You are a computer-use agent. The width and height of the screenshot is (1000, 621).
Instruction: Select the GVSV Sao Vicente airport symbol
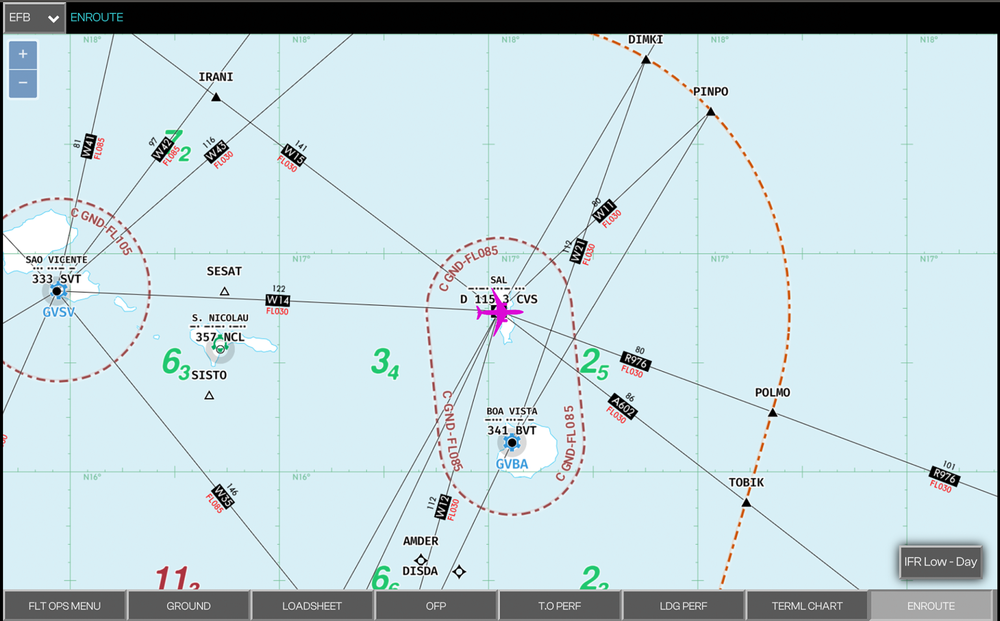pyautogui.click(x=57, y=291)
